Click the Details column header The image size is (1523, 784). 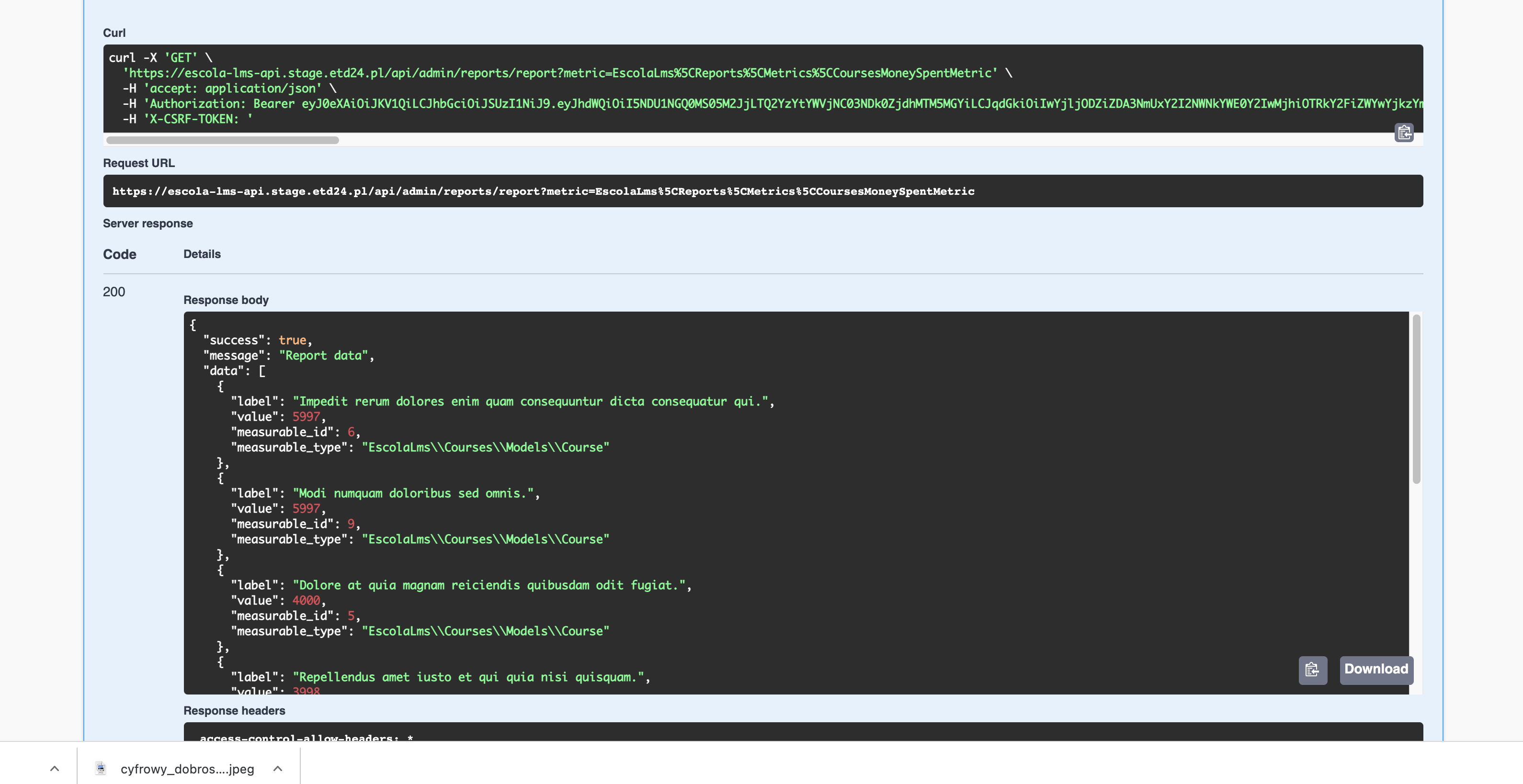(x=202, y=254)
